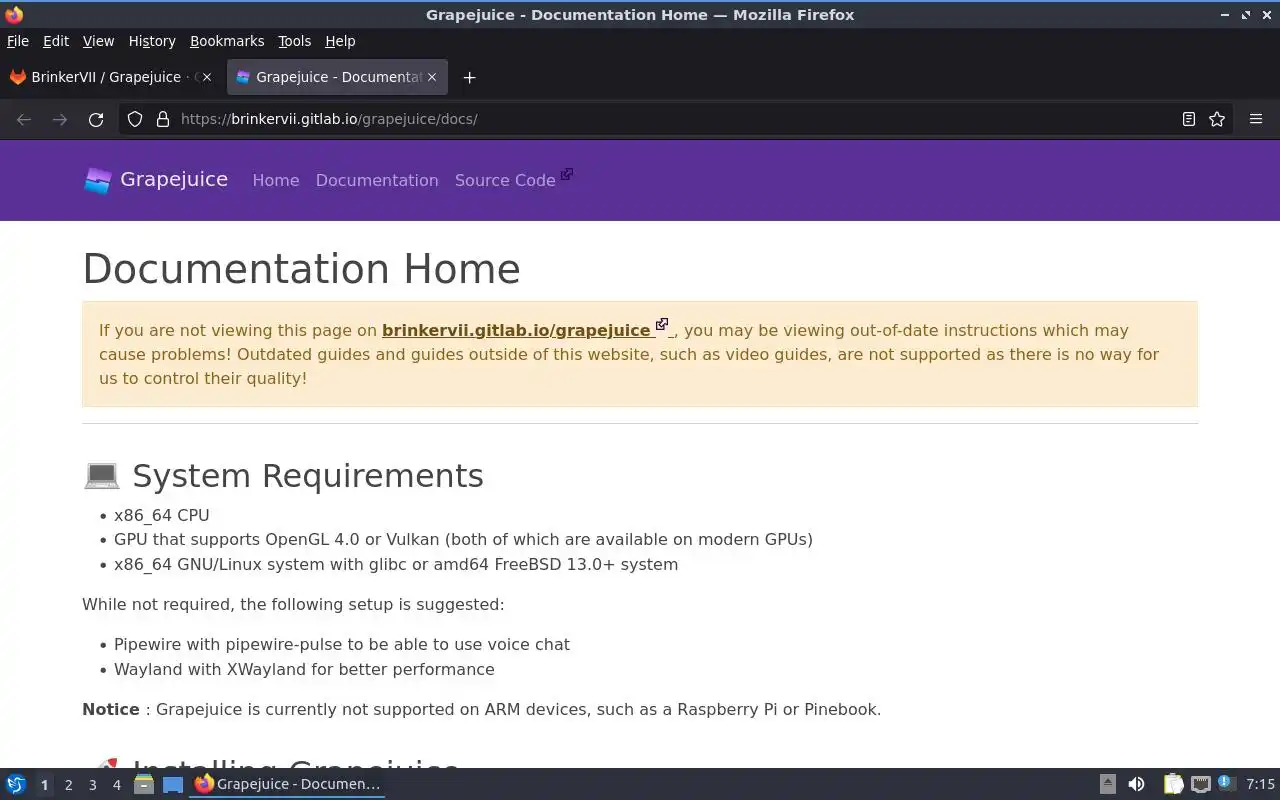Image resolution: width=1280 pixels, height=800 pixels.
Task: Click the Grapejuice brand name link
Action: [174, 179]
